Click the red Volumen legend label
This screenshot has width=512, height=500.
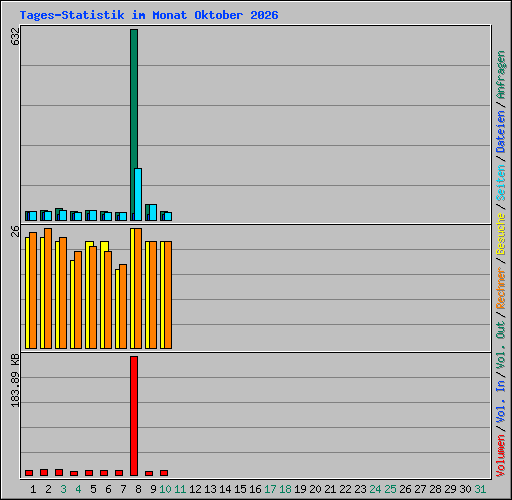(x=501, y=455)
